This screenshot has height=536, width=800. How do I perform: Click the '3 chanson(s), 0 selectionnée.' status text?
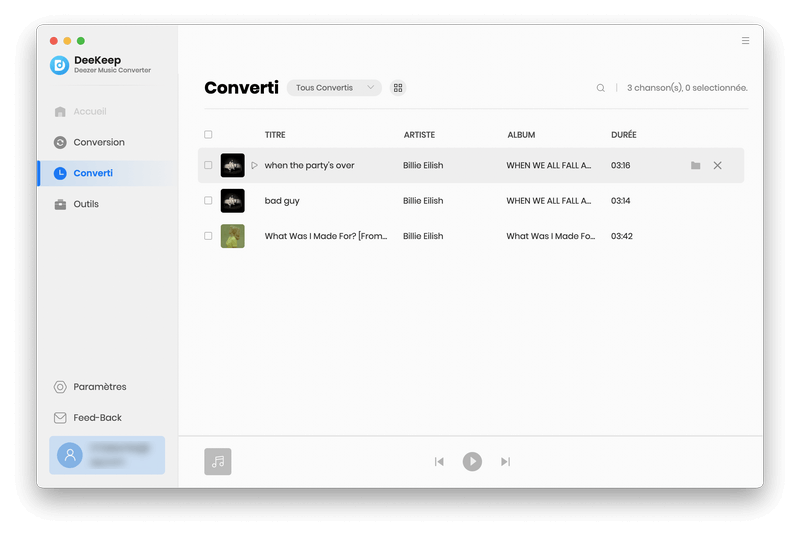(x=687, y=88)
